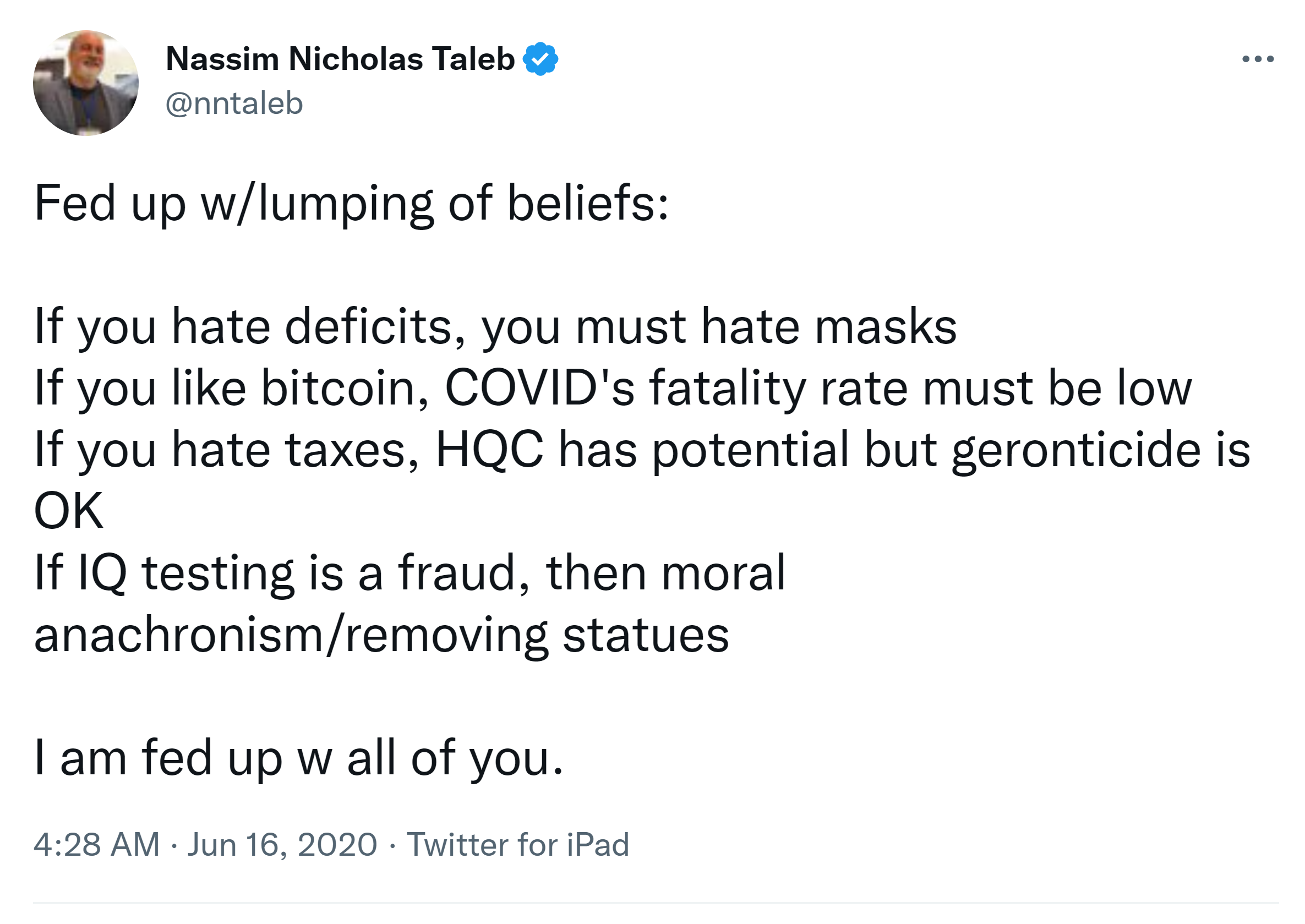Click the blue verified badge
This screenshot has width=1305, height=924.
coord(540,58)
